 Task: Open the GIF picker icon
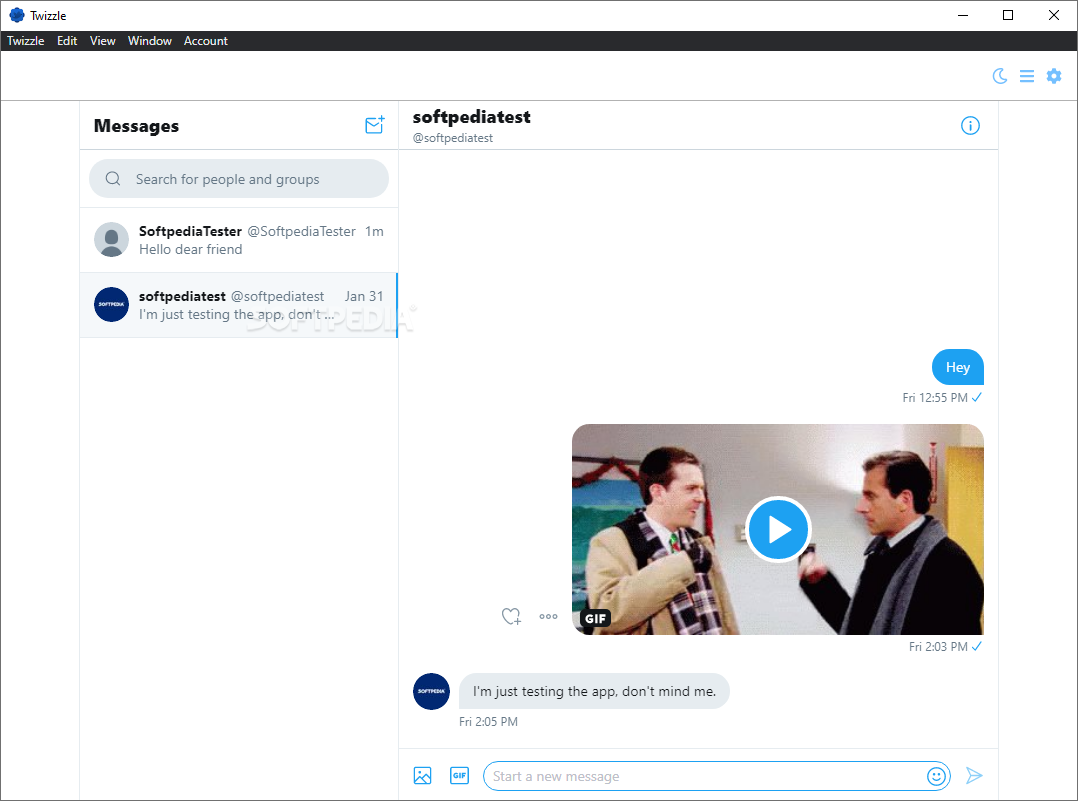[459, 776]
